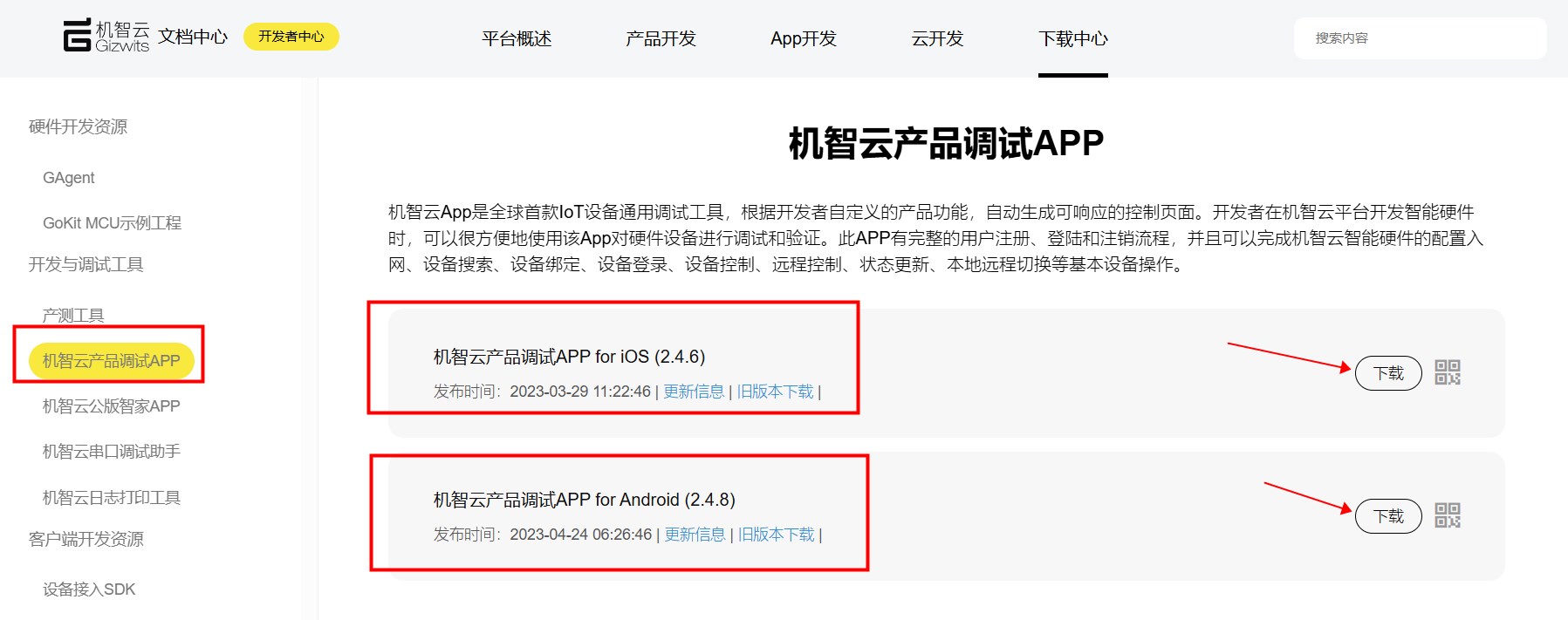Select 机智云产品调试APP sidebar item
The width and height of the screenshot is (1568, 620).
pyautogui.click(x=112, y=361)
